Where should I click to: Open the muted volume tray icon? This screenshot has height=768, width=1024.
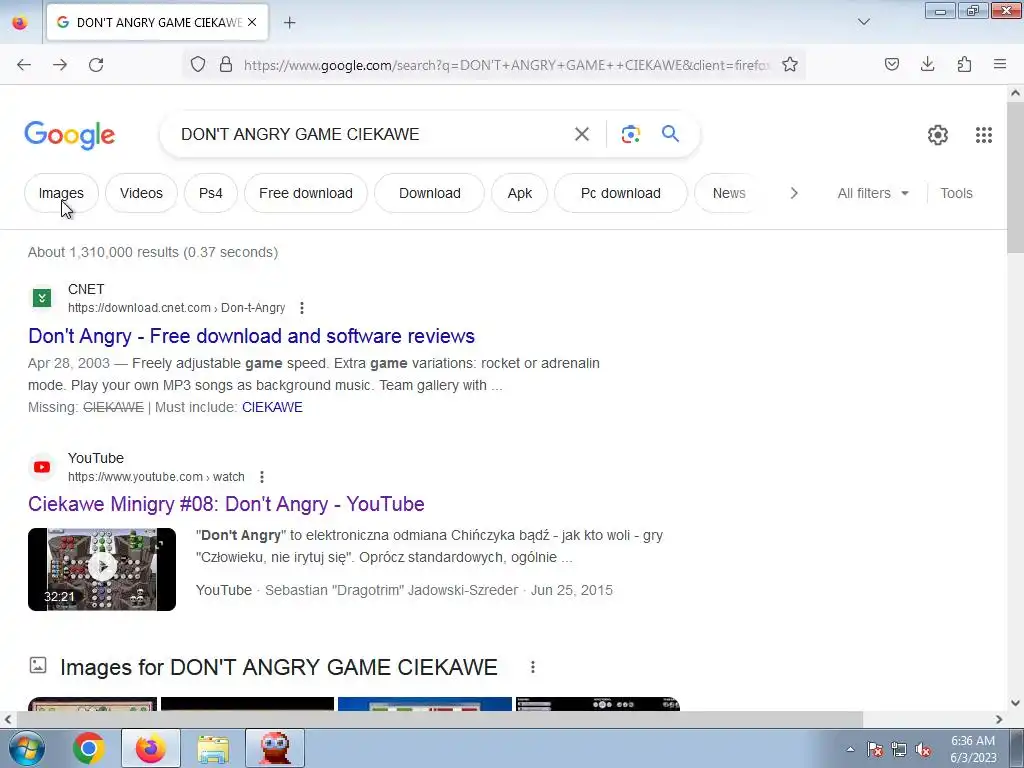(923, 750)
